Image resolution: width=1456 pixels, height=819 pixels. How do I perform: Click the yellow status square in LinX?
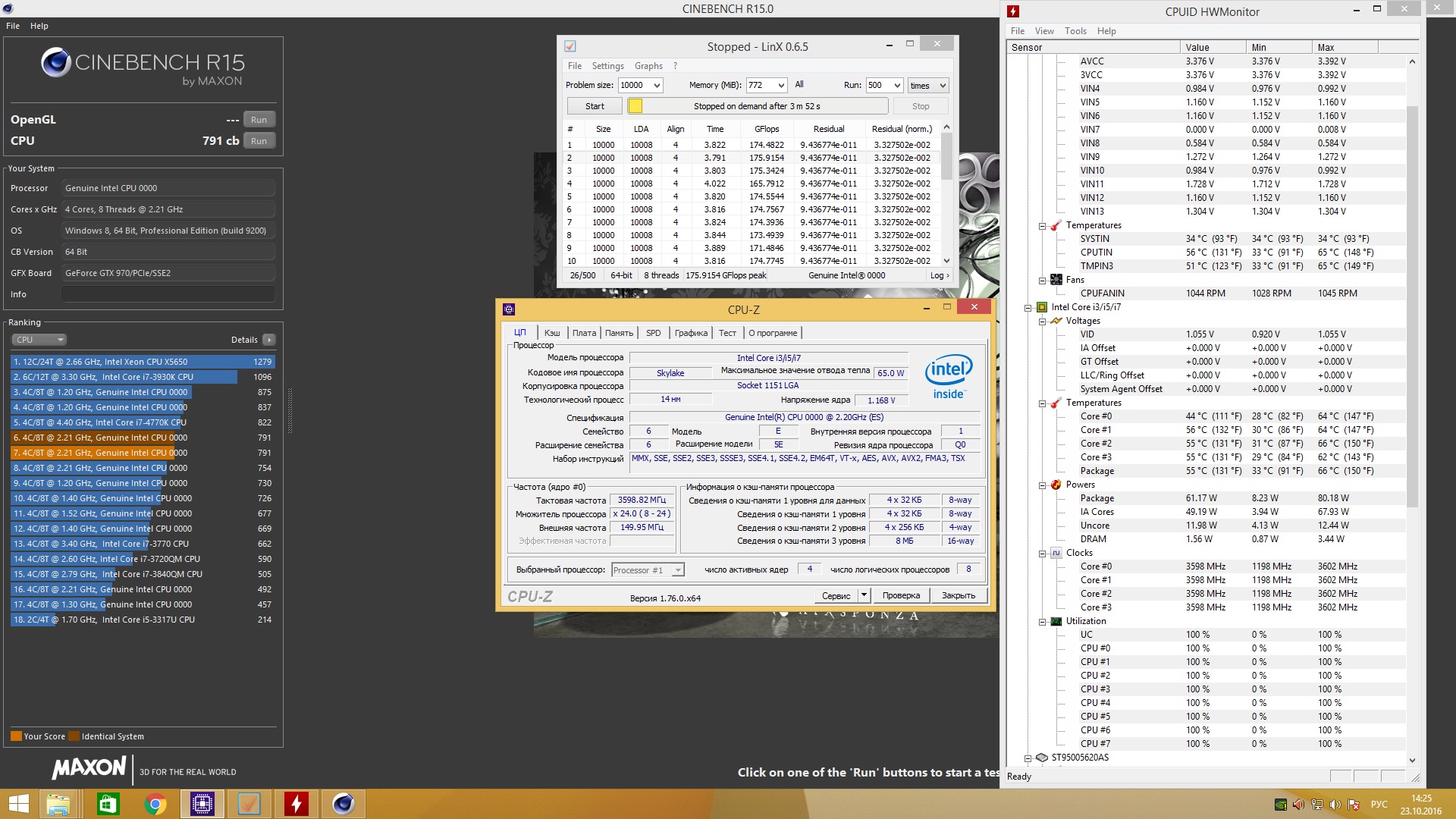pos(635,106)
